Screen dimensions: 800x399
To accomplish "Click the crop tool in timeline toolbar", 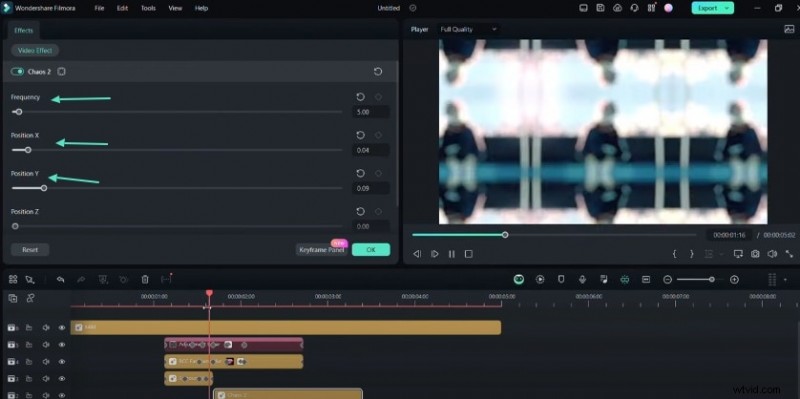I will point(103,279).
